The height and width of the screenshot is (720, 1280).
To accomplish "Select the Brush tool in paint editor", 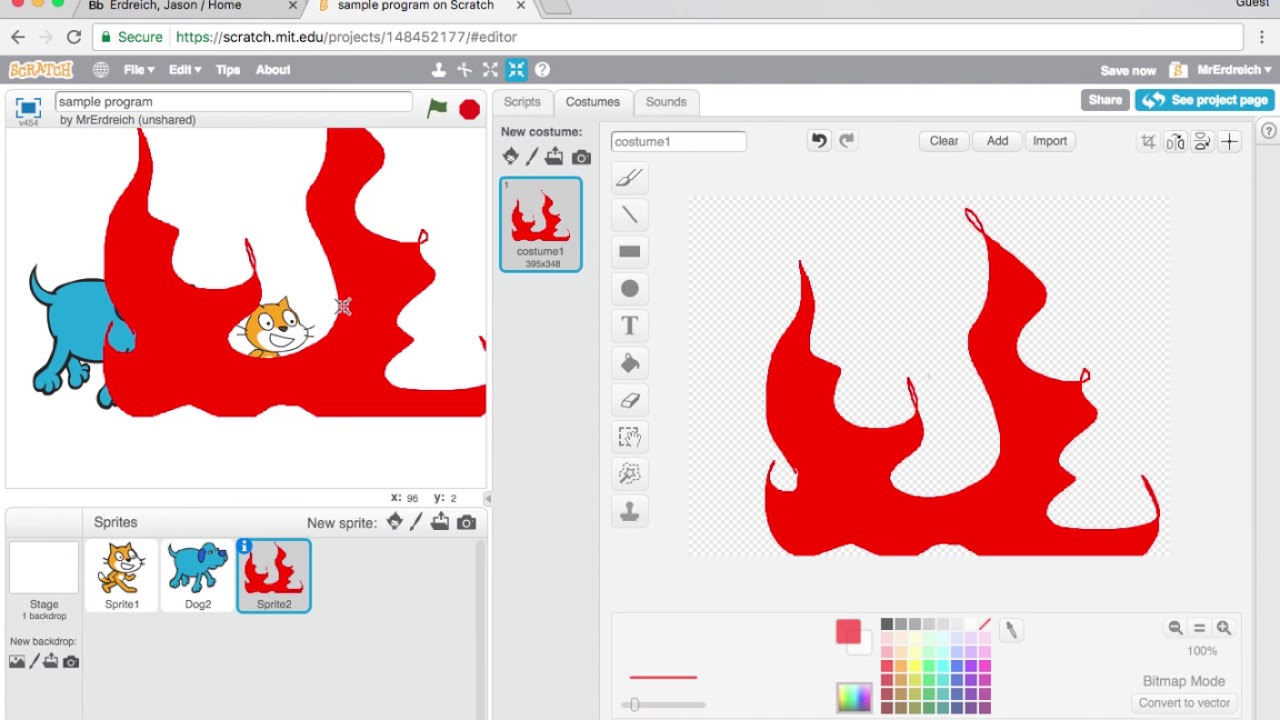I will click(x=629, y=178).
